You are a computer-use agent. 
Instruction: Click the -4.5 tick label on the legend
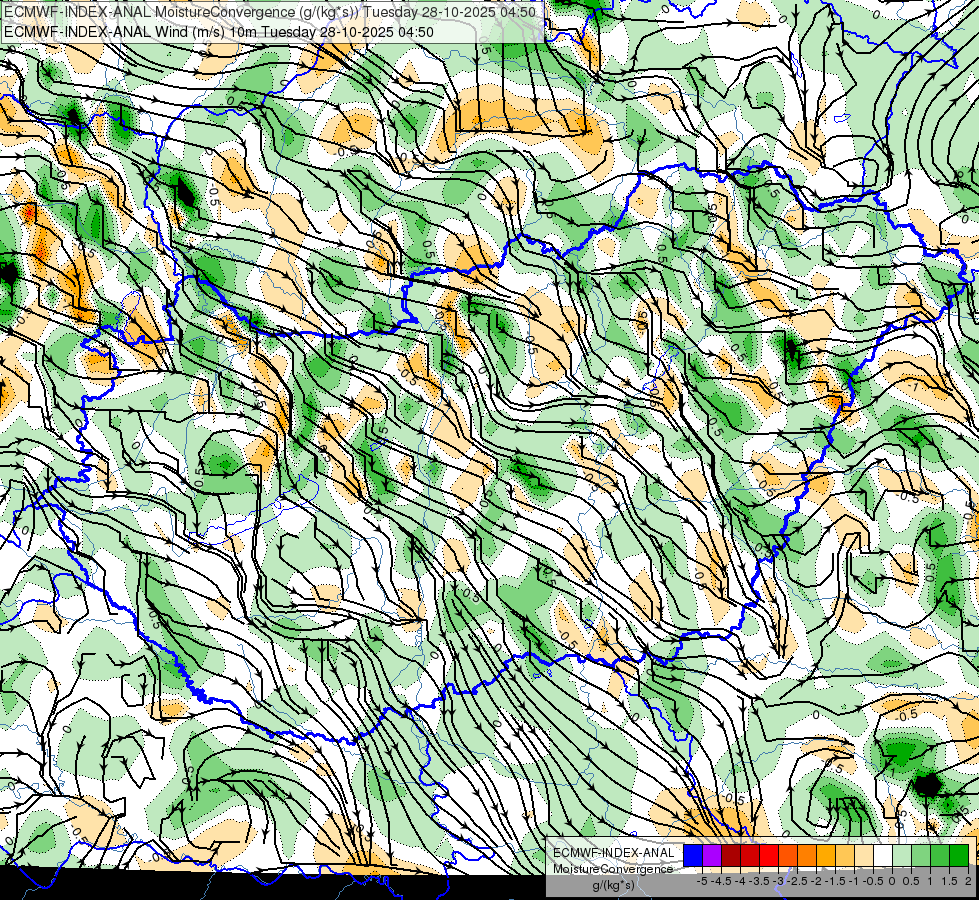tap(721, 881)
